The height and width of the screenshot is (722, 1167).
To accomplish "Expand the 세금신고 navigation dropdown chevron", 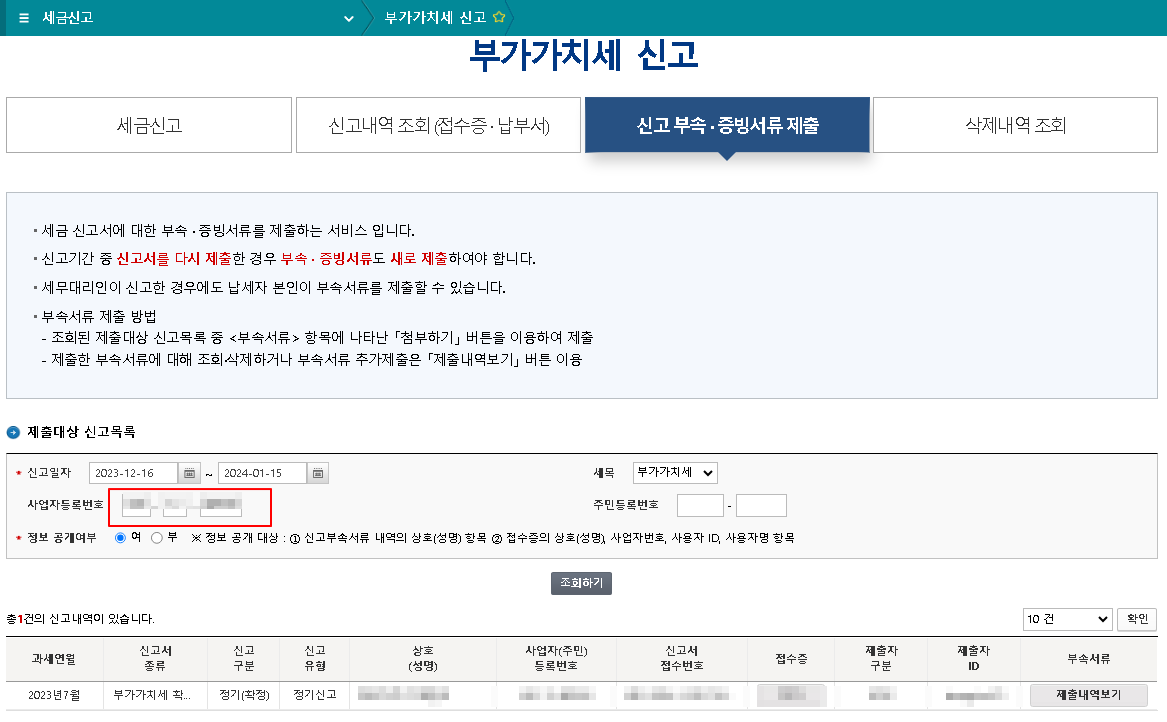I will (348, 19).
